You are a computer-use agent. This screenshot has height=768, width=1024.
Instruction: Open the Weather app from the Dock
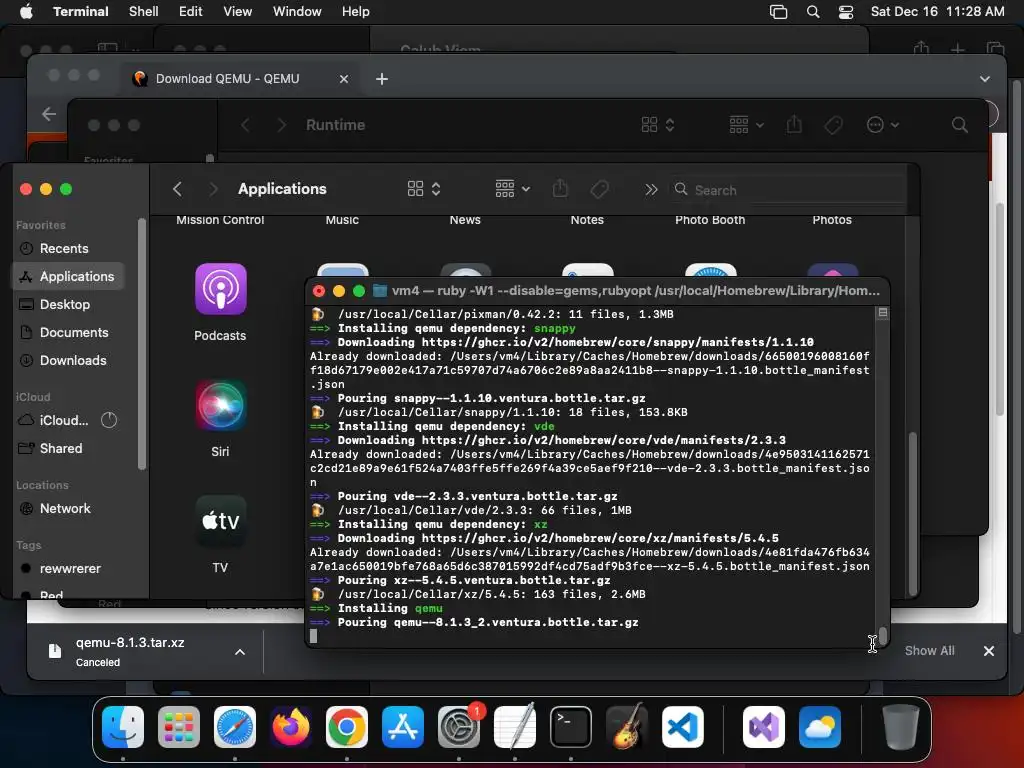pyautogui.click(x=820, y=727)
